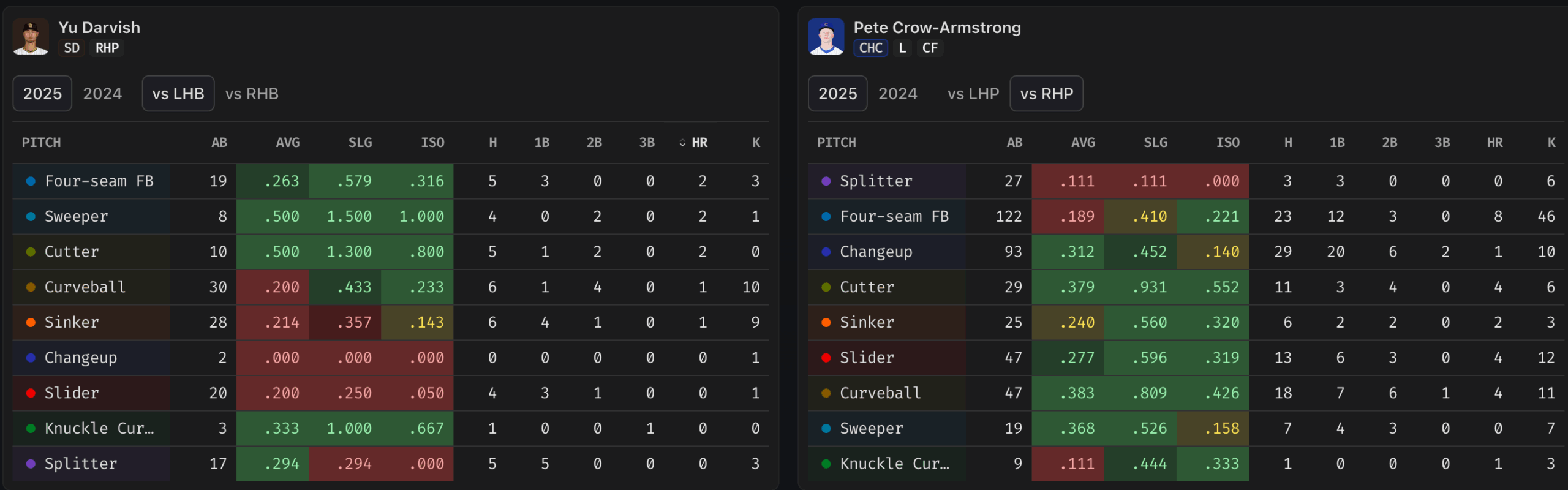
Task: Select the vs LHB tab for Darvish
Action: click(178, 94)
